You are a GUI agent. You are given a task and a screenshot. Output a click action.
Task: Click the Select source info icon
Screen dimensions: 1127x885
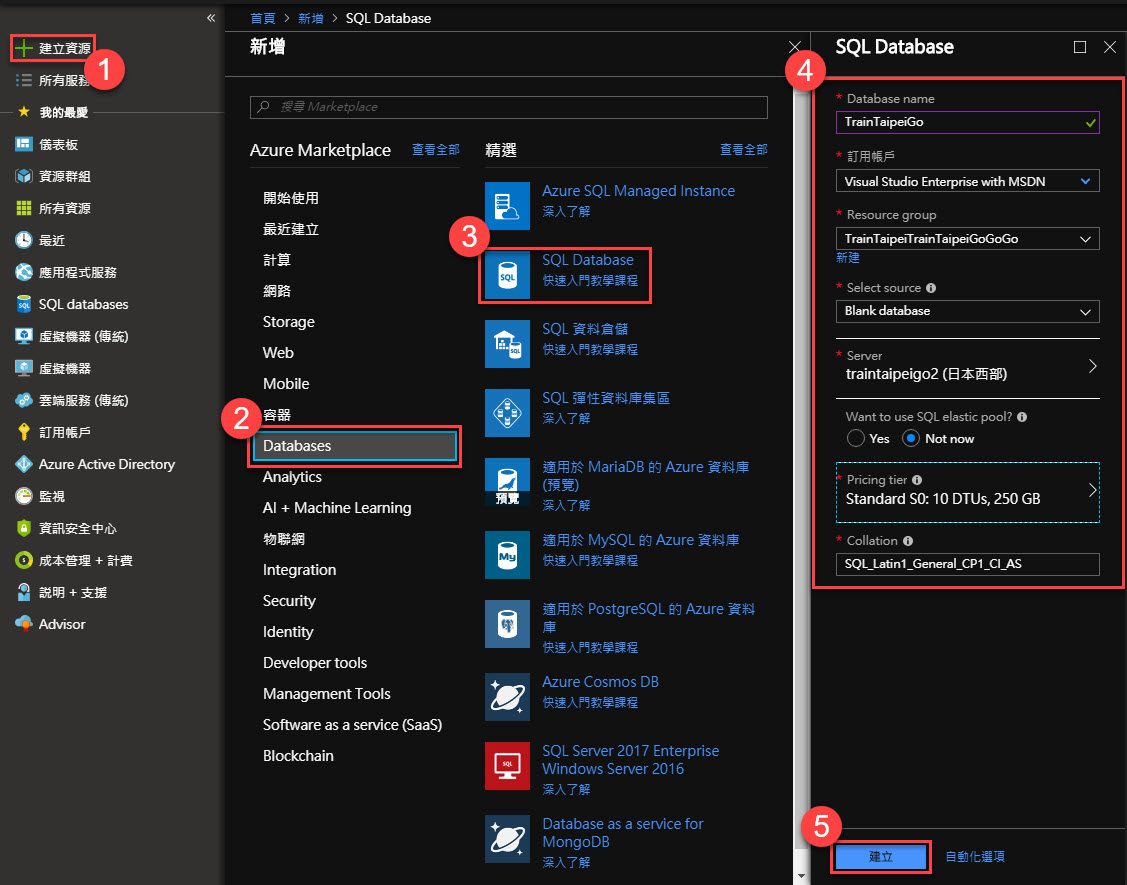coord(931,288)
